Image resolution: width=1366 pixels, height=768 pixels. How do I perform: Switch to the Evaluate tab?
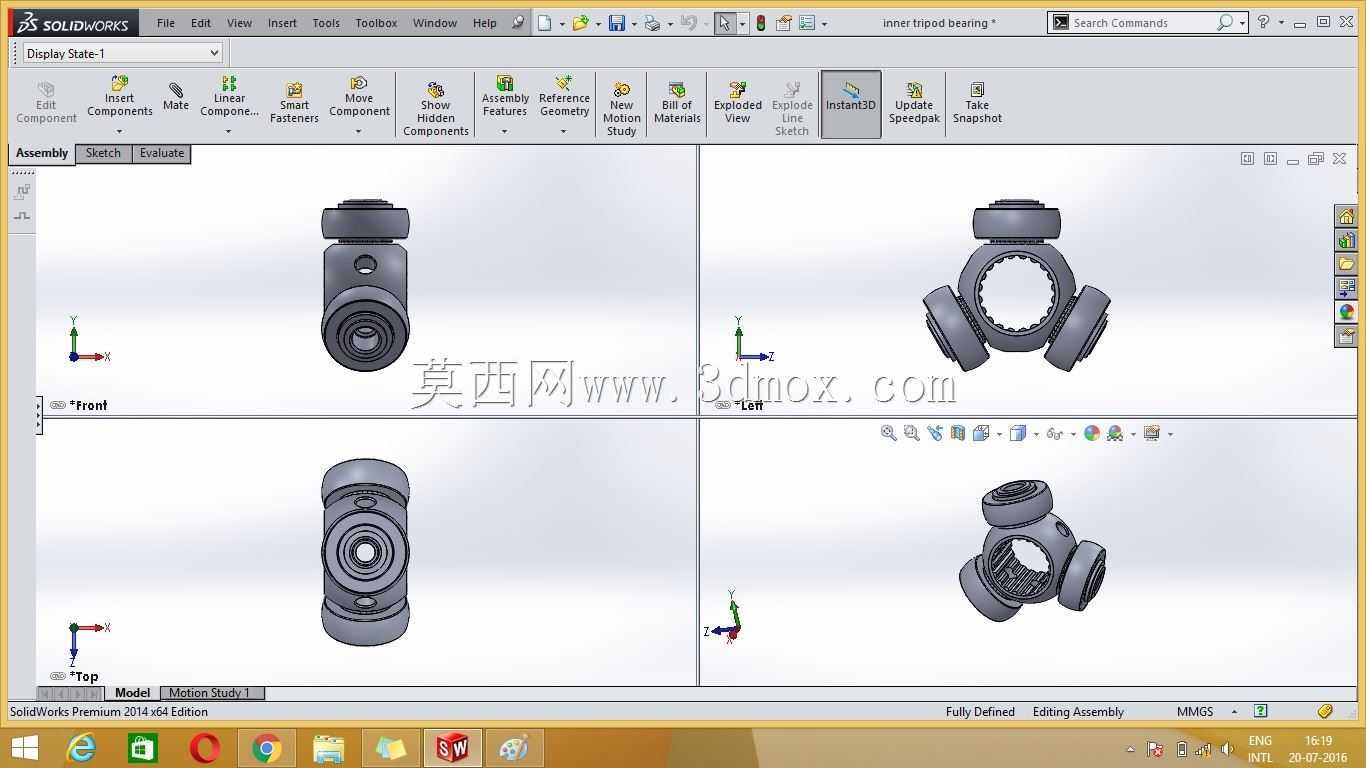coord(162,153)
